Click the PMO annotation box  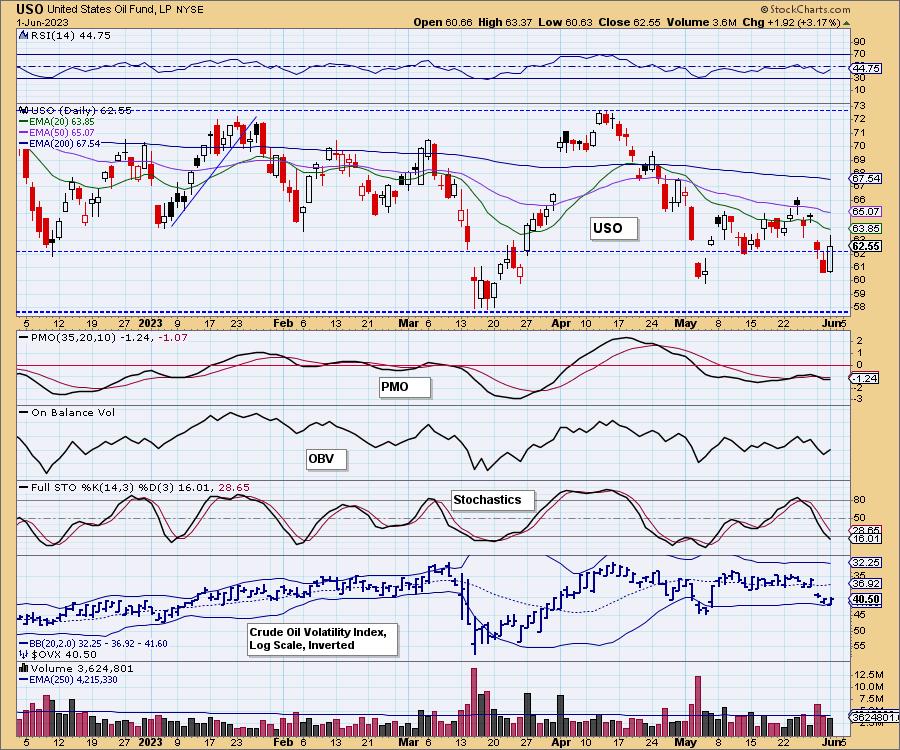tap(404, 387)
